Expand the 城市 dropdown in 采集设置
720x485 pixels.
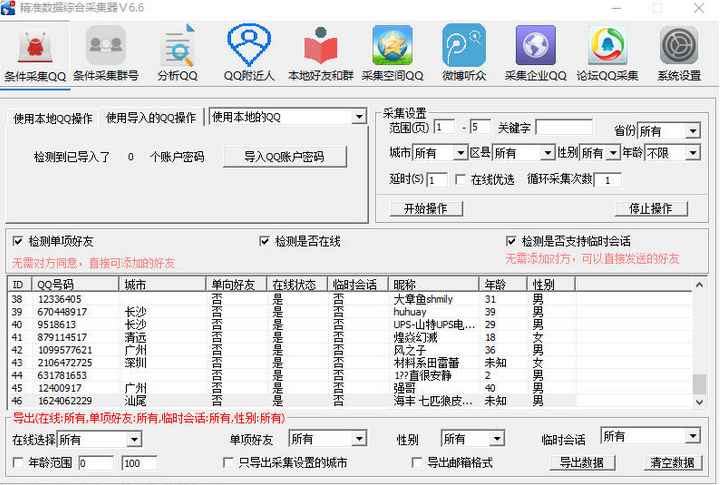[x=461, y=152]
